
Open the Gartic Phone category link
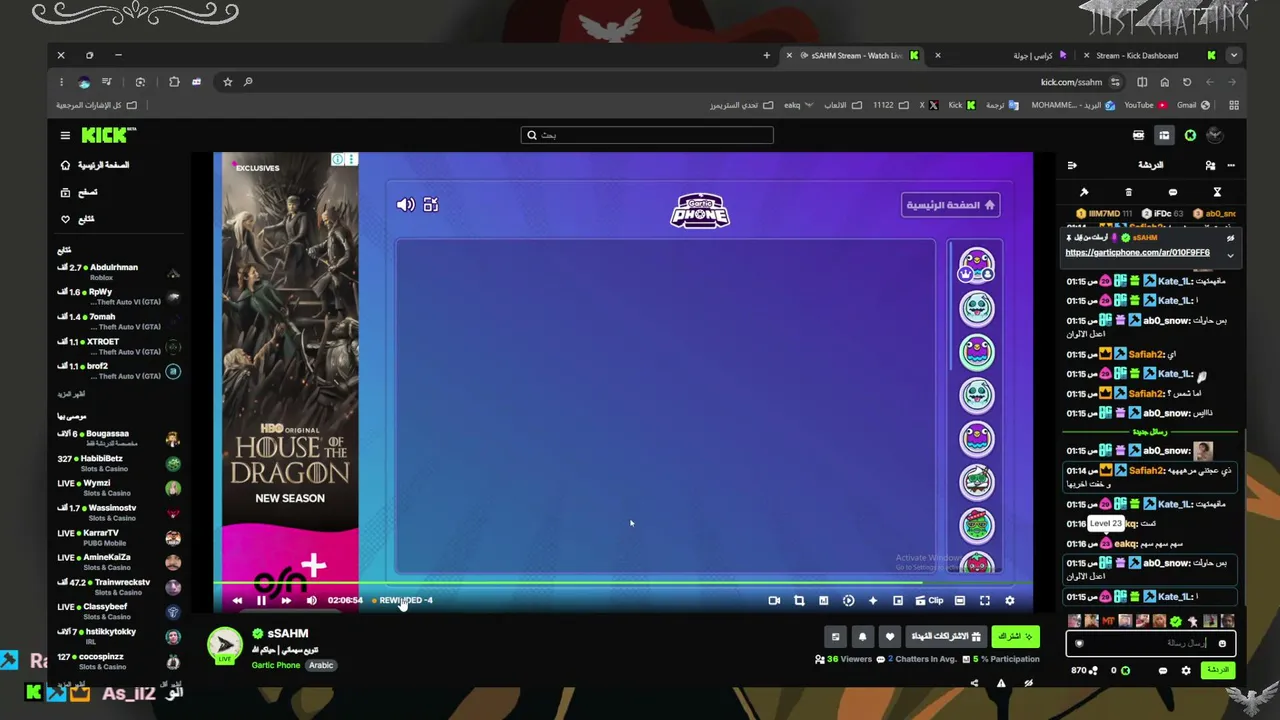tap(275, 665)
